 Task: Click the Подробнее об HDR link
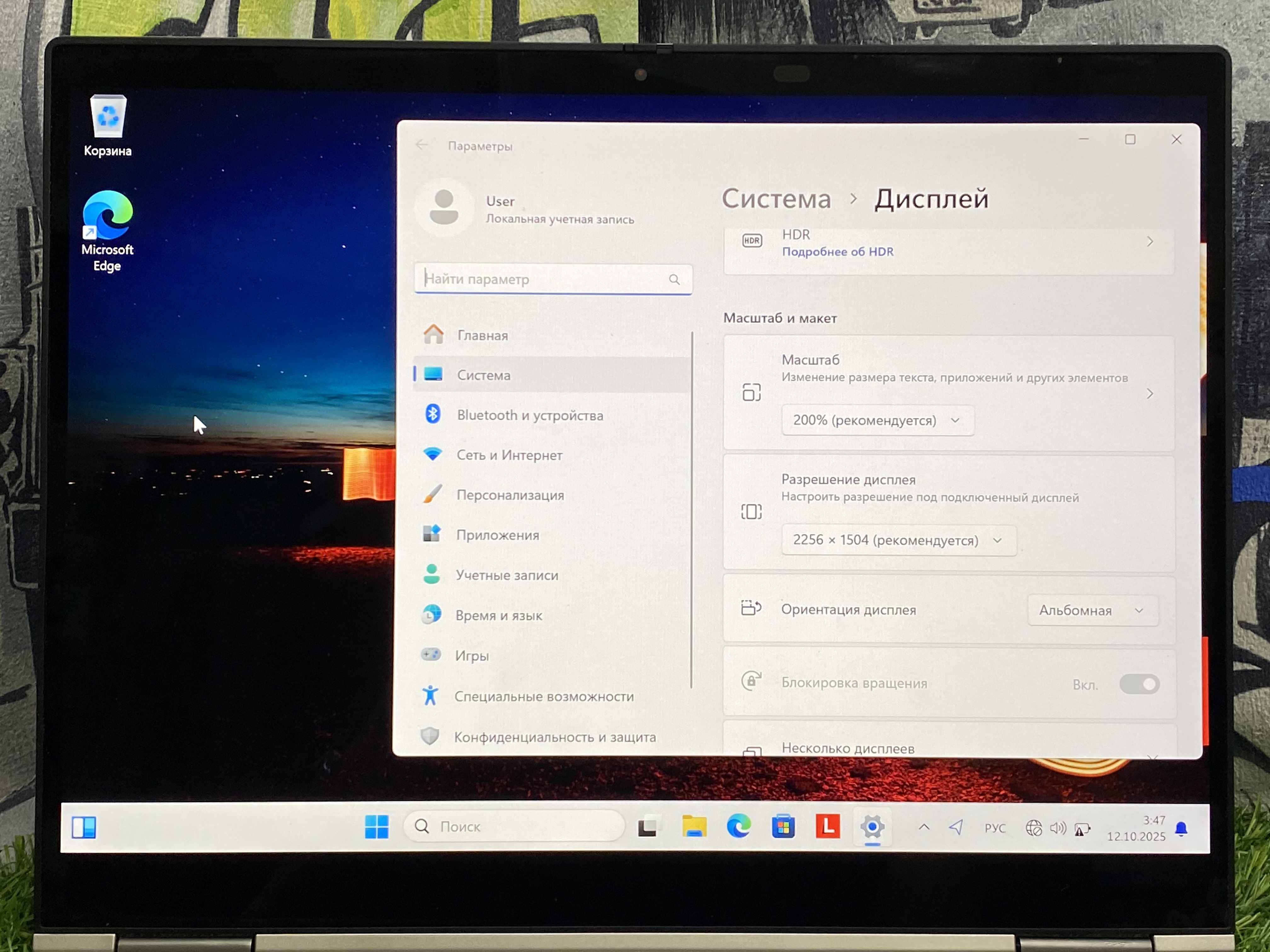tap(837, 252)
